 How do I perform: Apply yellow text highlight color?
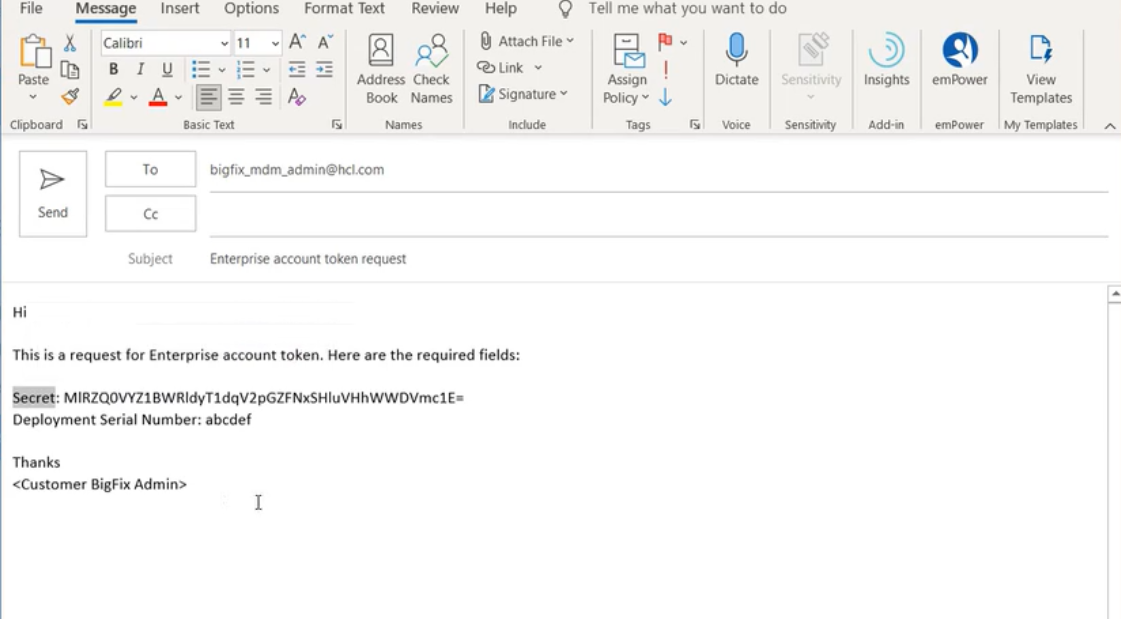tap(114, 96)
